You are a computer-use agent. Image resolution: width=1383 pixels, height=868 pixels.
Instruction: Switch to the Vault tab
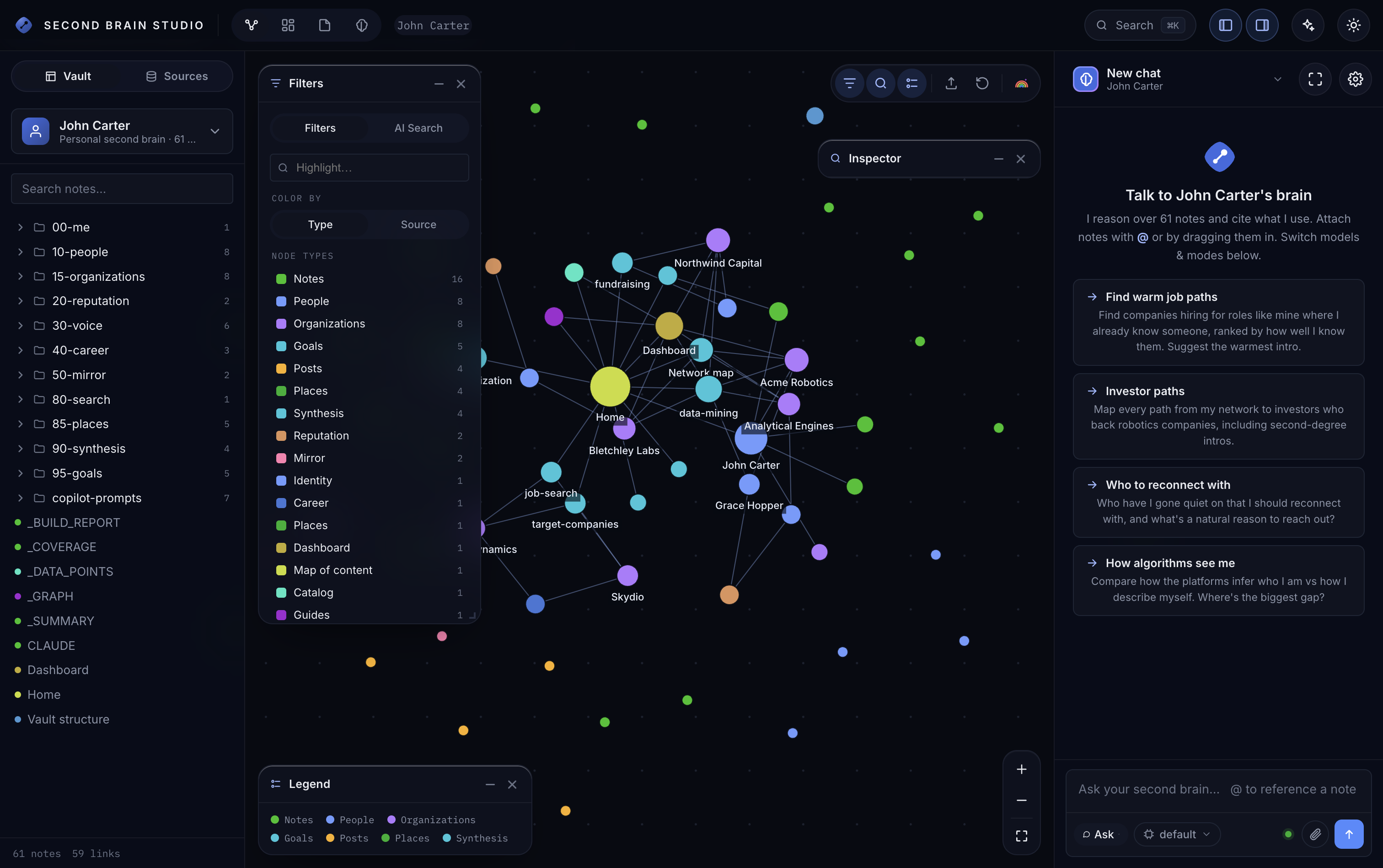[x=68, y=76]
